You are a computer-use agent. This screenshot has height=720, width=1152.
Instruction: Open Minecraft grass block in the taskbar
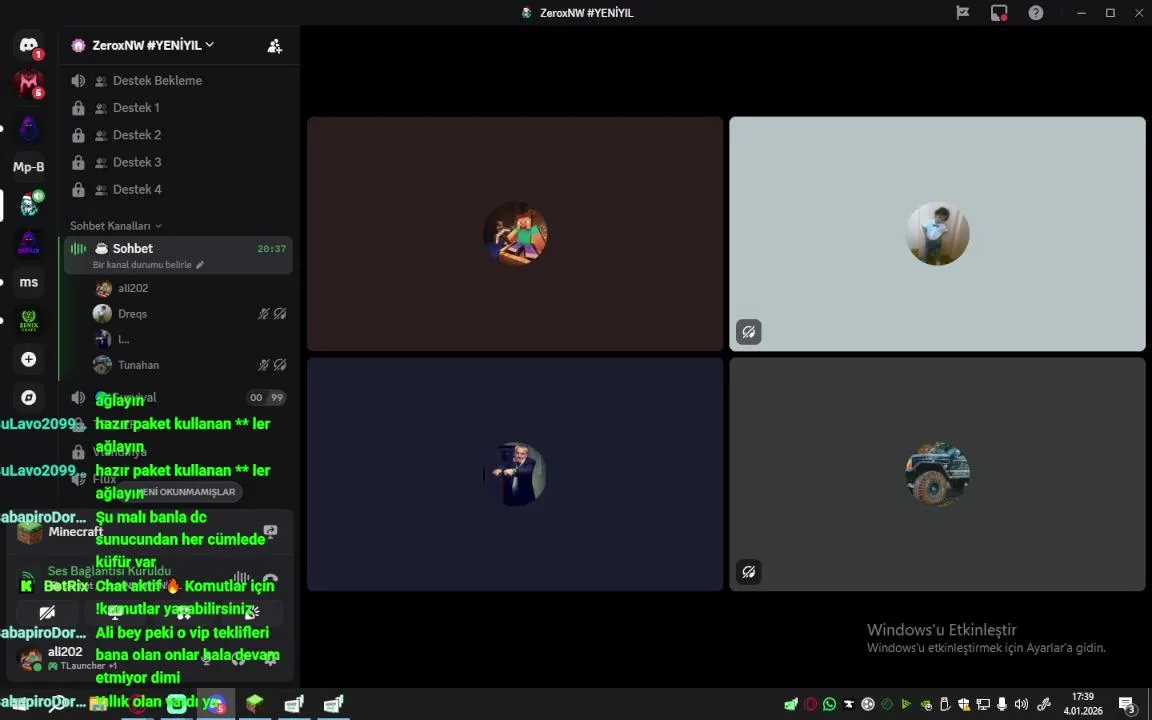pyautogui.click(x=255, y=704)
